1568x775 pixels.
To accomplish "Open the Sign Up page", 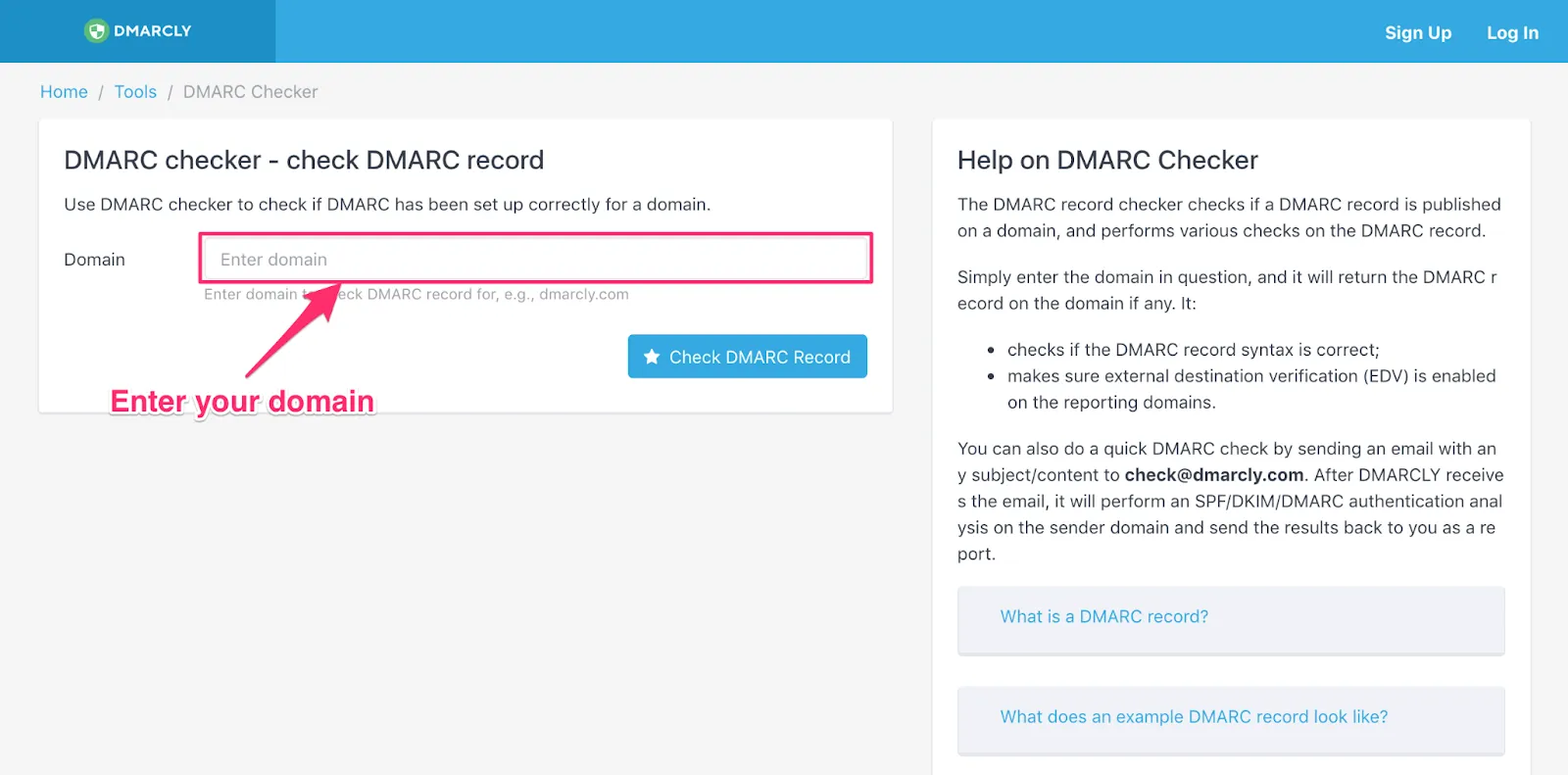I will pyautogui.click(x=1418, y=32).
